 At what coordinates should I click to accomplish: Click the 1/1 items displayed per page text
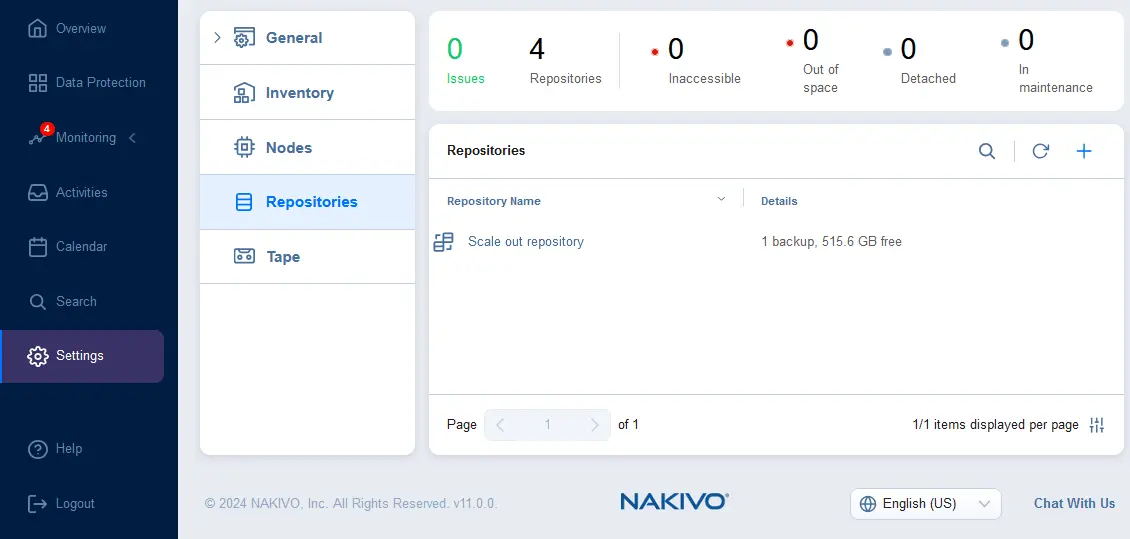coord(995,425)
